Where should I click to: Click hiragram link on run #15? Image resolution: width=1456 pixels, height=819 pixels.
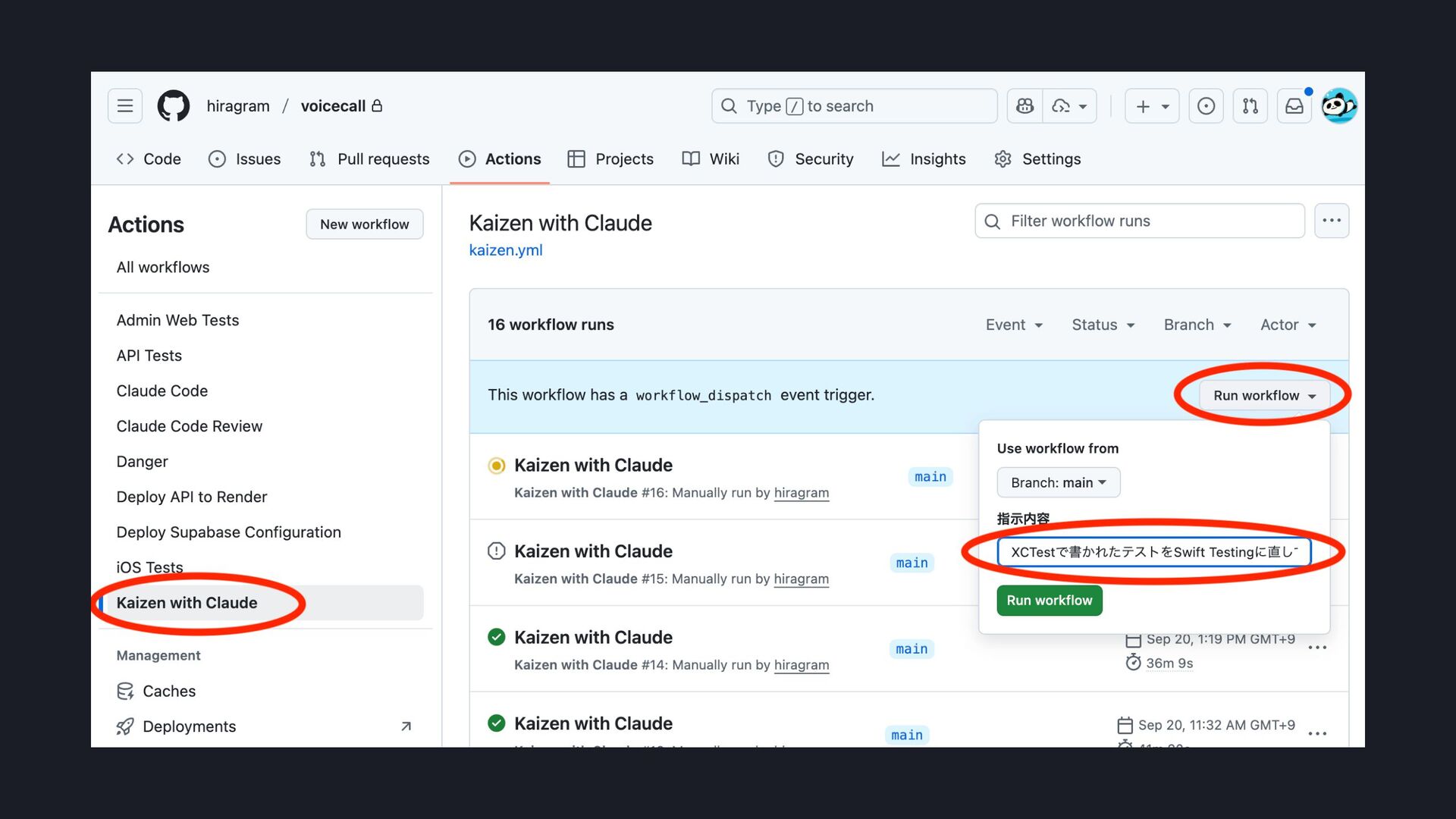(802, 579)
